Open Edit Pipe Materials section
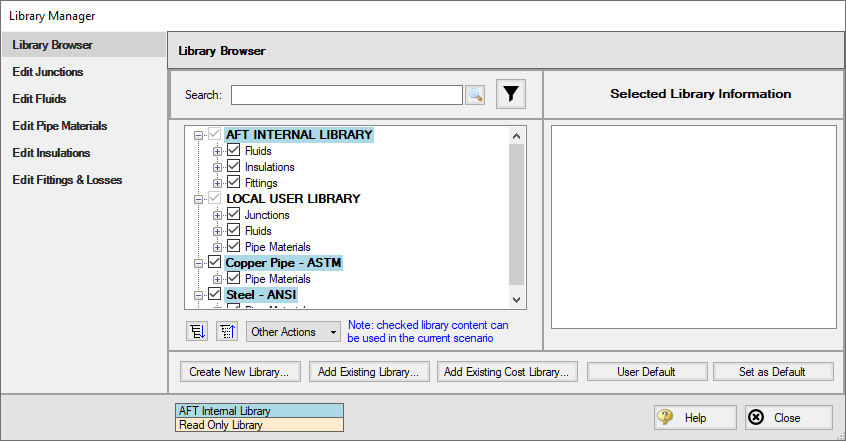This screenshot has height=441, width=846. (x=60, y=126)
